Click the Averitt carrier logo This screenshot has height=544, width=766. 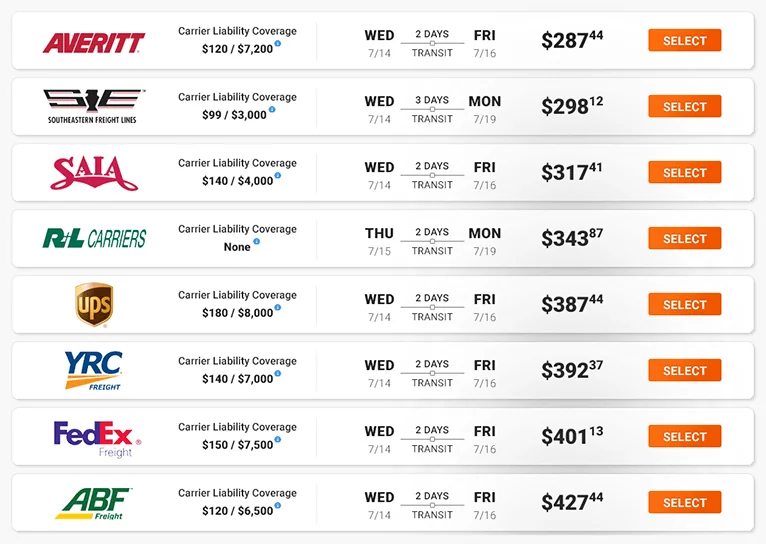pos(94,42)
